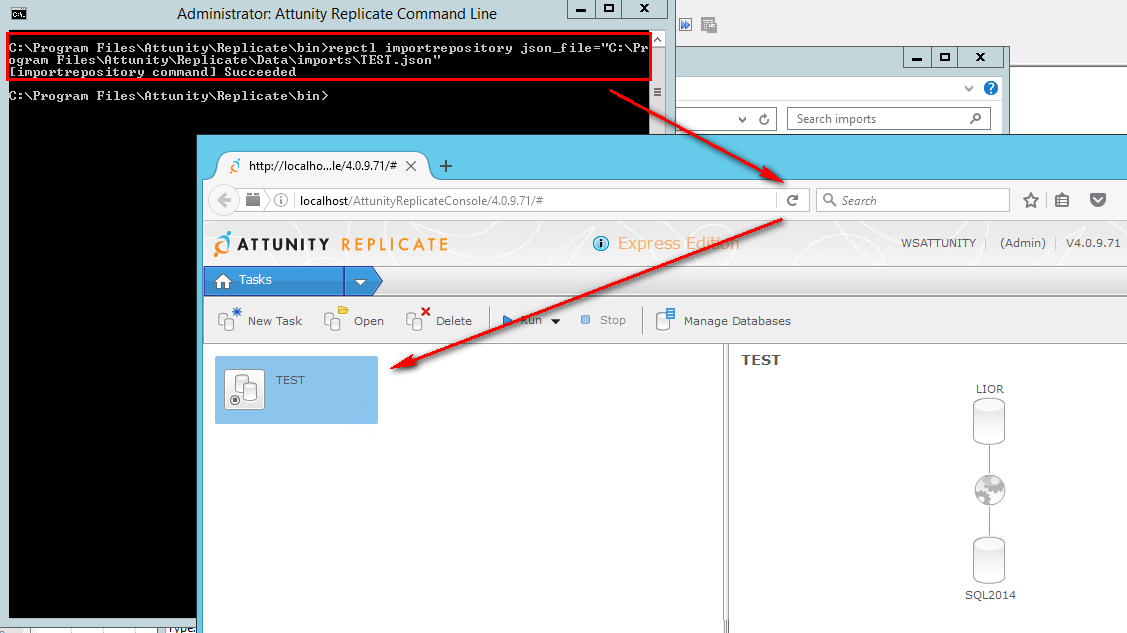Expand the dropdown arrow beside Tasks tab
Viewport: 1127px width, 633px height.
[x=361, y=281]
